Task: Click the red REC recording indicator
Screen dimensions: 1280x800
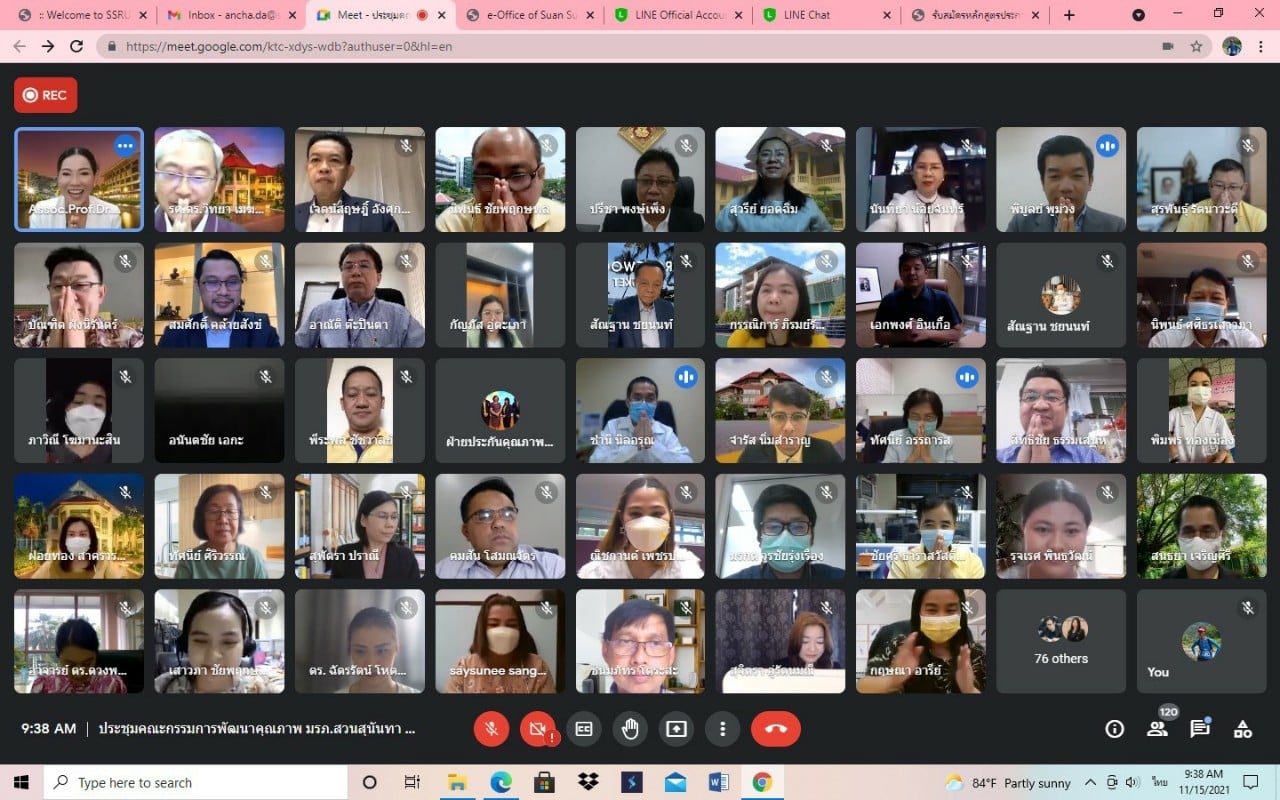Action: 45,95
